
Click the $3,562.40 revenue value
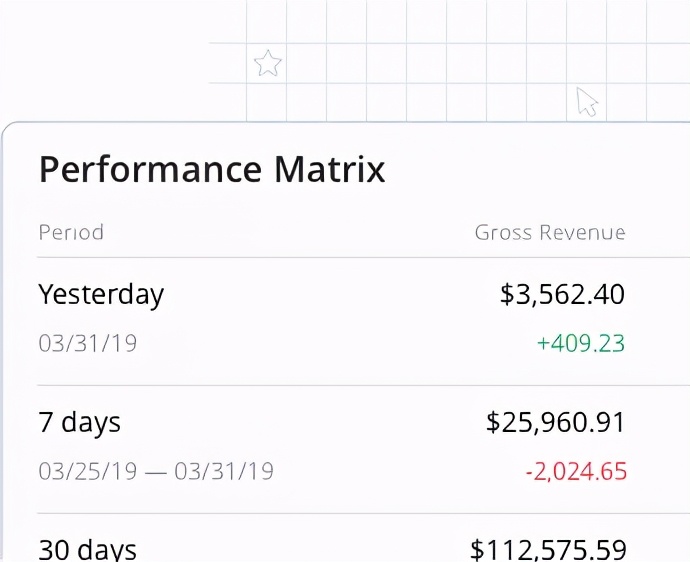click(562, 294)
